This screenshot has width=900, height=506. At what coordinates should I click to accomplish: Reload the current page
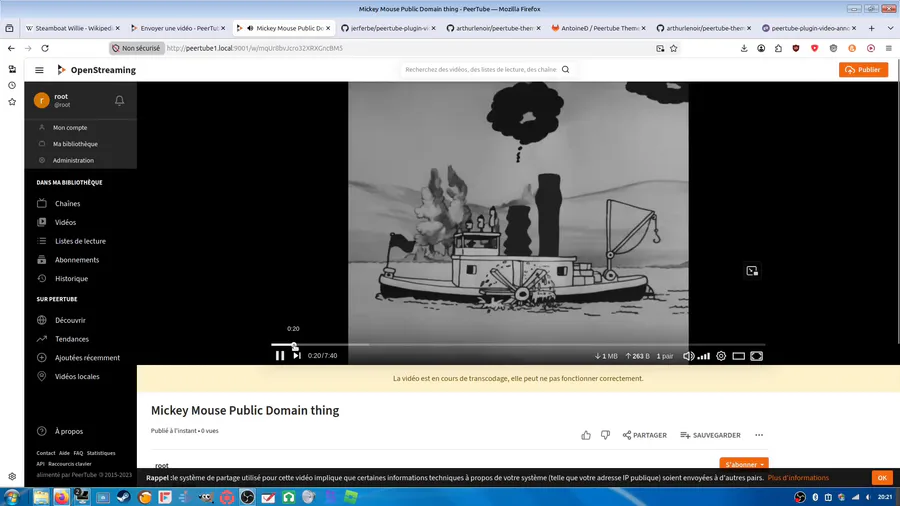(x=45, y=48)
